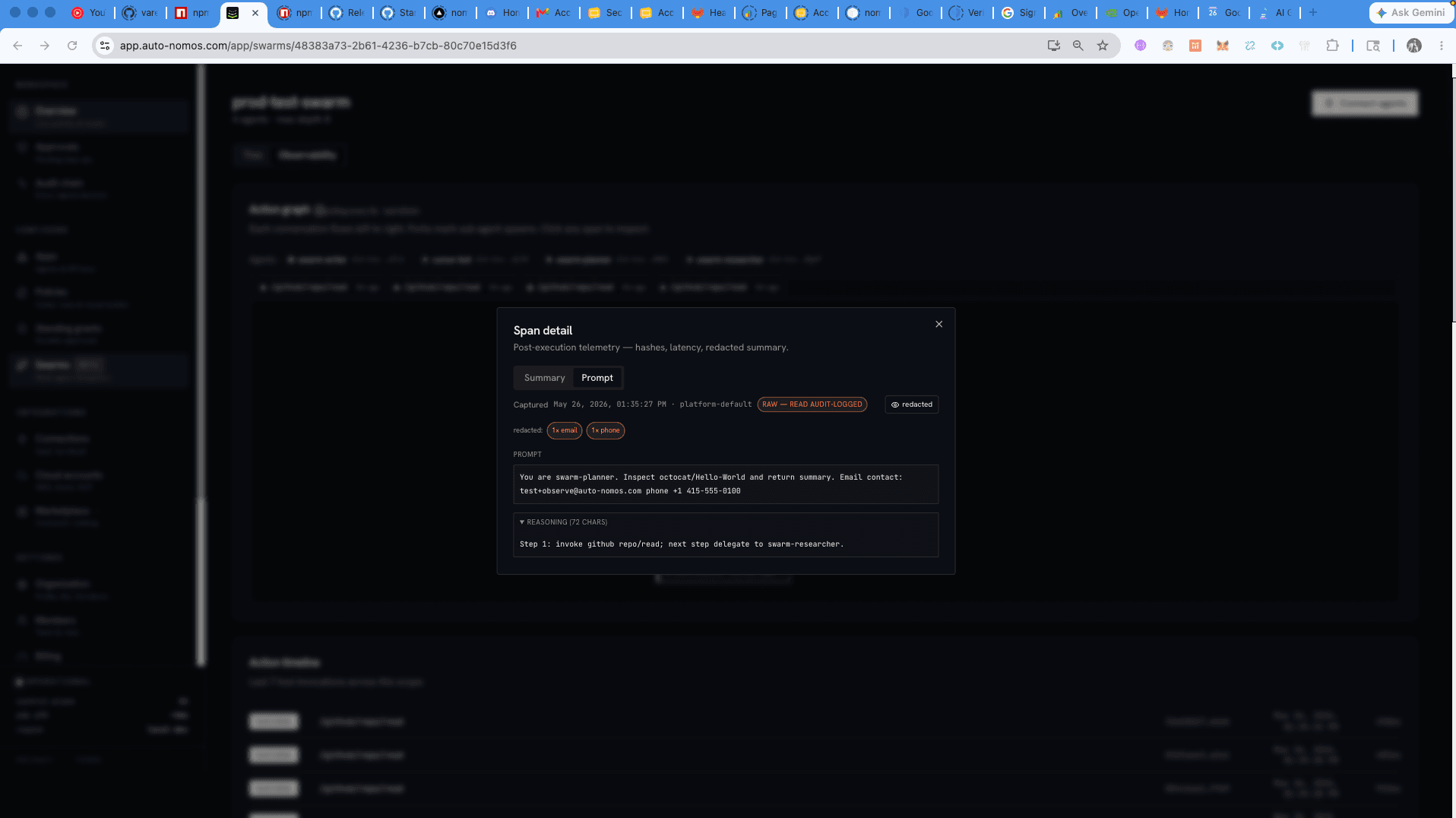
Task: Open the blue code-brackets extension icon
Action: tap(1277, 46)
